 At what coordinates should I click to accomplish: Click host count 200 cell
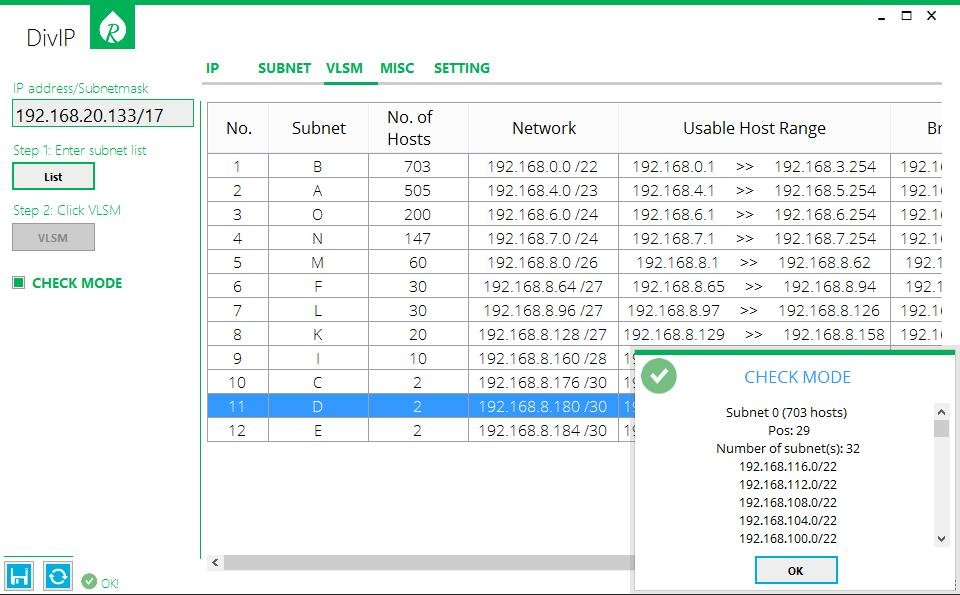coord(418,214)
